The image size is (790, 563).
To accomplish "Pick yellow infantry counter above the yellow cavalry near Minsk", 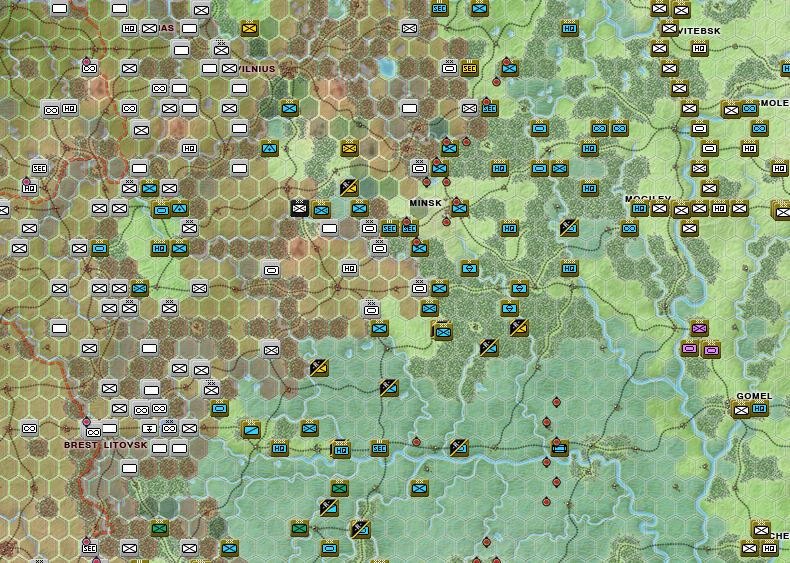I will tap(349, 148).
